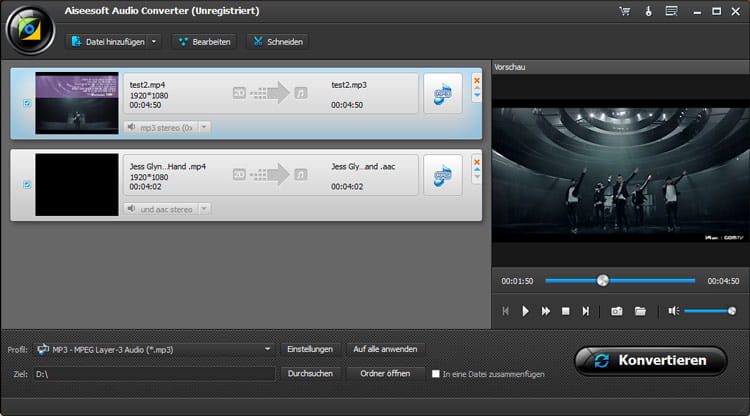The height and width of the screenshot is (416, 750).
Task: Open the menu list icon in title bar
Action: [x=672, y=11]
